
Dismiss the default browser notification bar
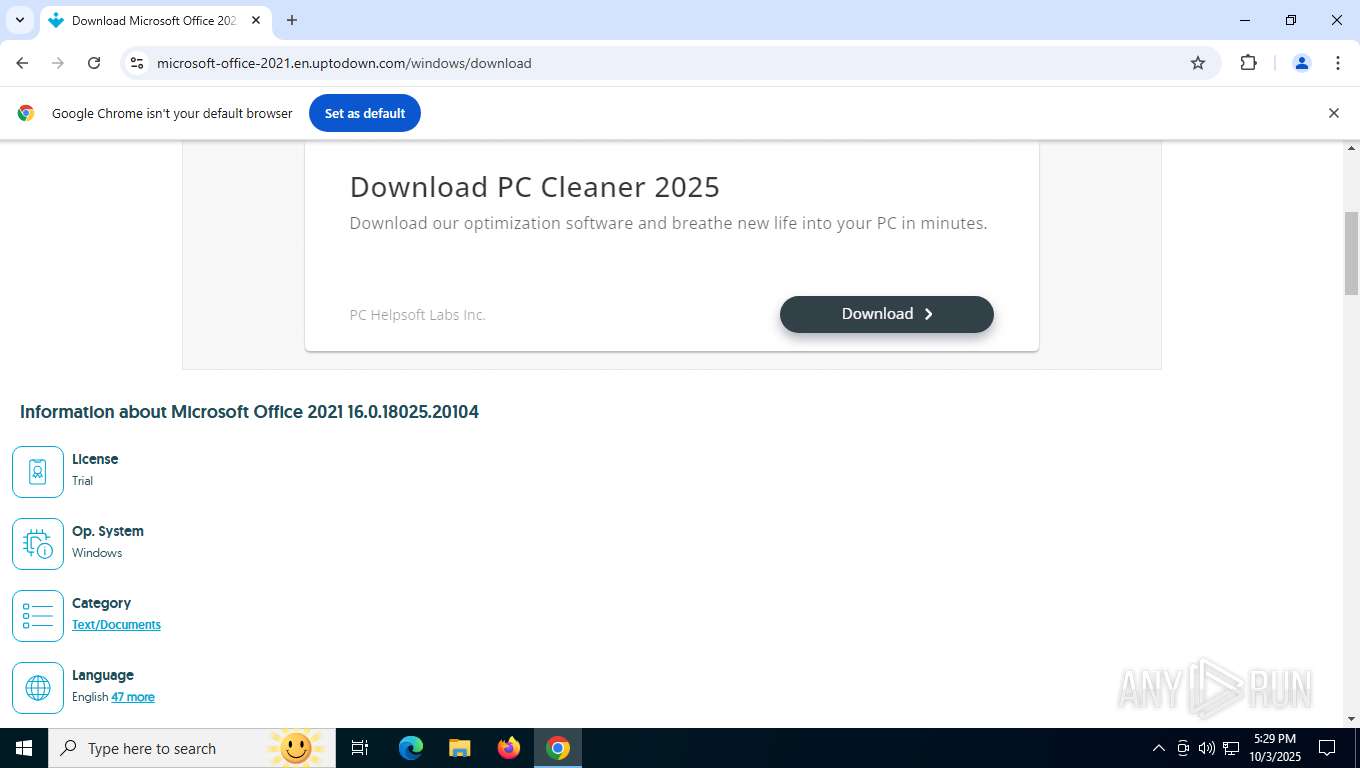[x=1333, y=113]
